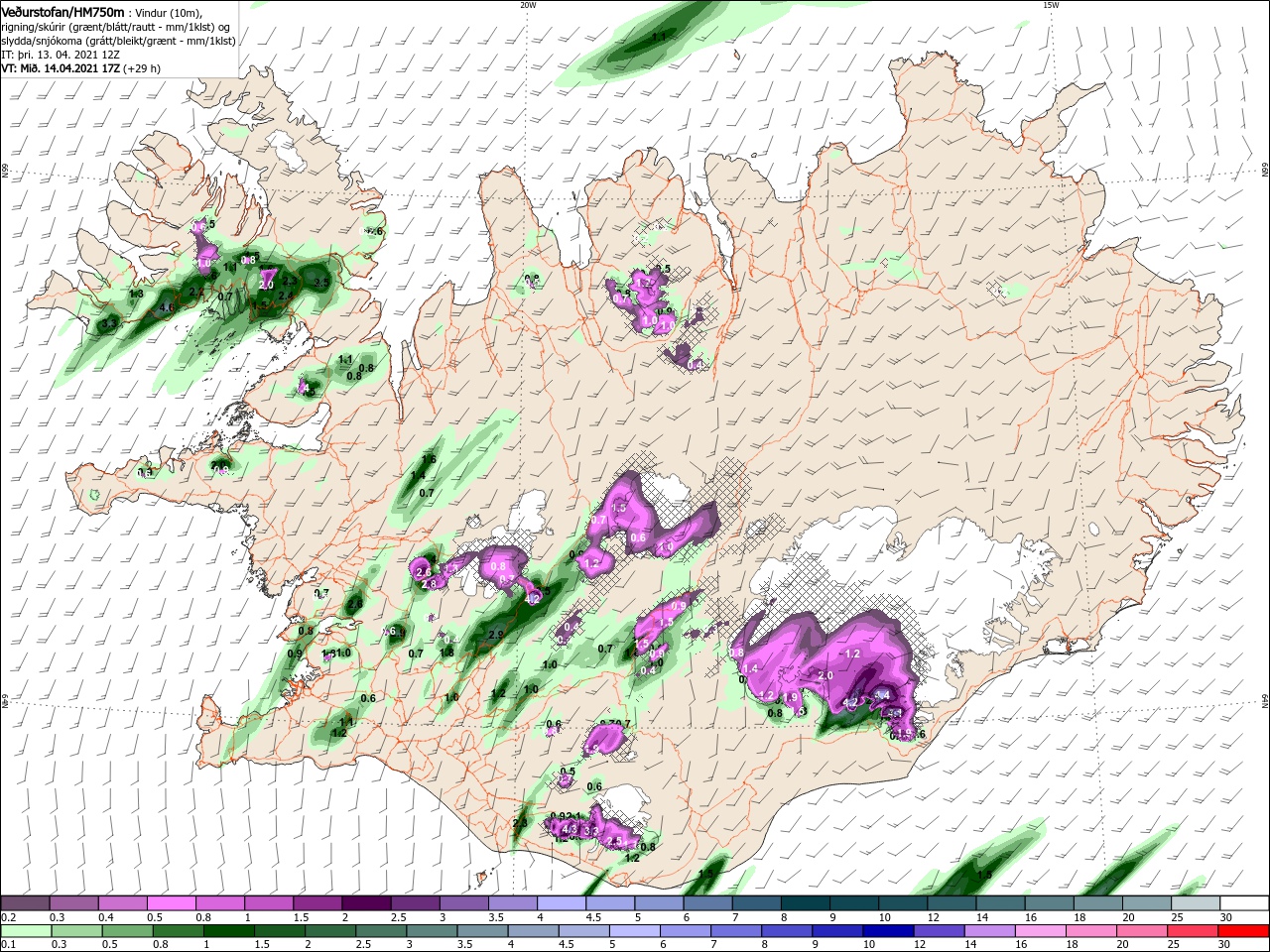Click the bright red swatch in the rain scale
The width and height of the screenshot is (1270, 952).
pos(1244,931)
